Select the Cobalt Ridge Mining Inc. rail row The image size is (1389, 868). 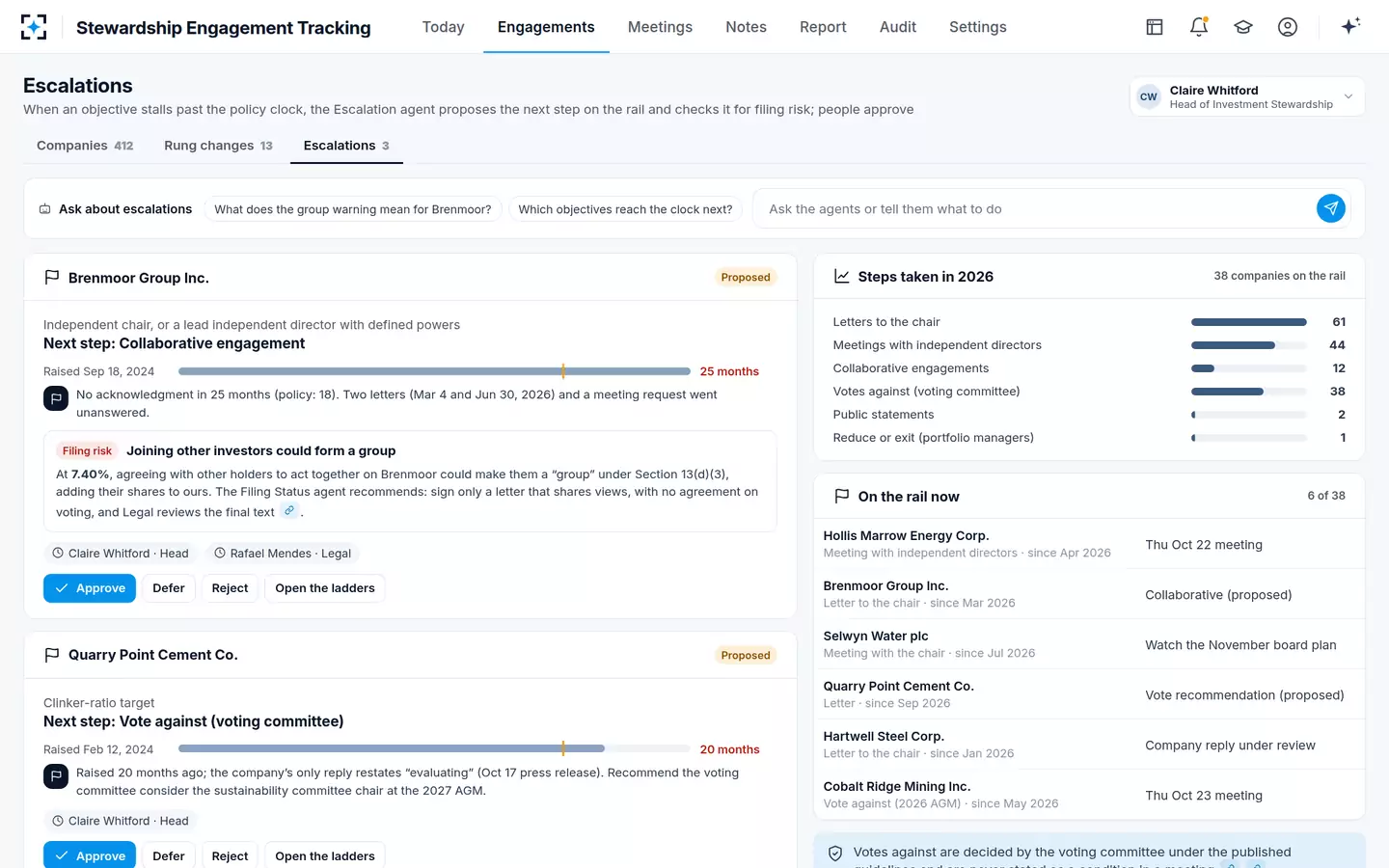(1089, 795)
